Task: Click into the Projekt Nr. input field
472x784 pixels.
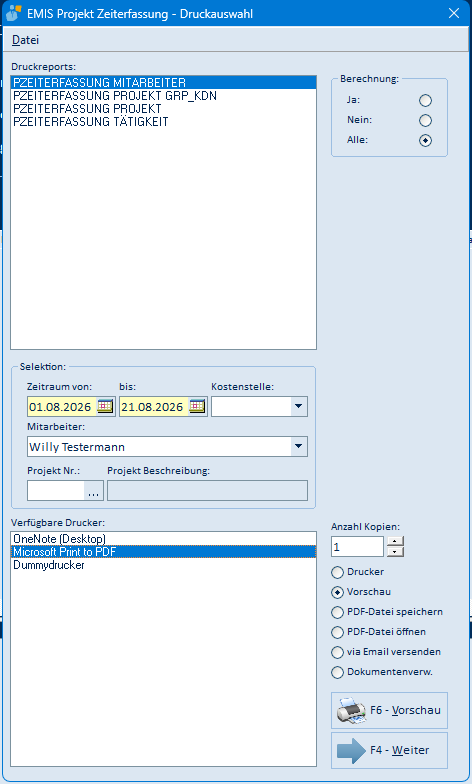Action: (56, 490)
